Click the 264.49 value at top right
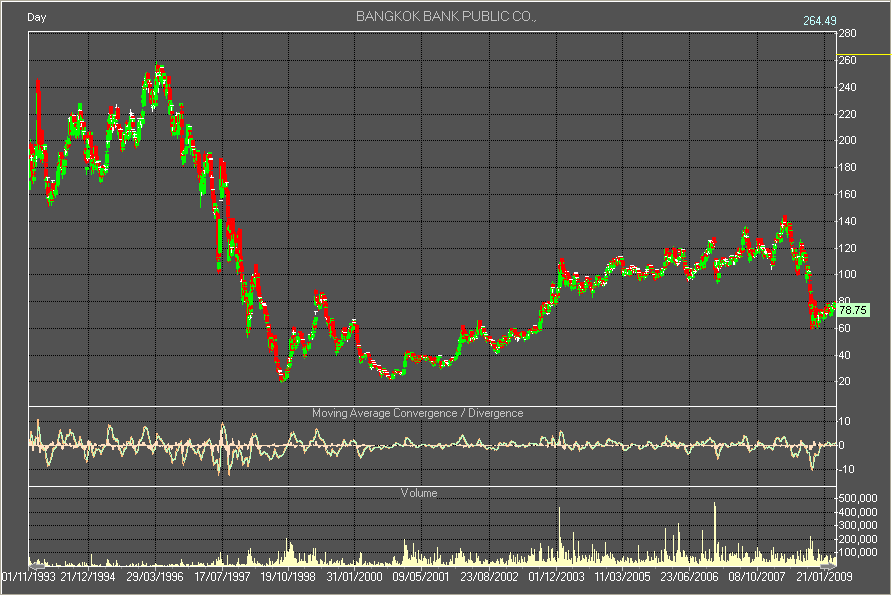 tap(820, 20)
